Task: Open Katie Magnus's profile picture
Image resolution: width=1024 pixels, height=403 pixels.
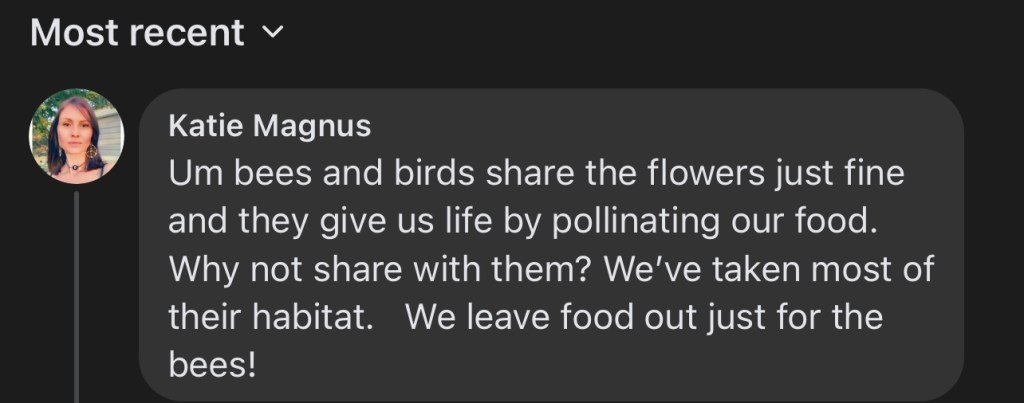Action: (x=77, y=136)
